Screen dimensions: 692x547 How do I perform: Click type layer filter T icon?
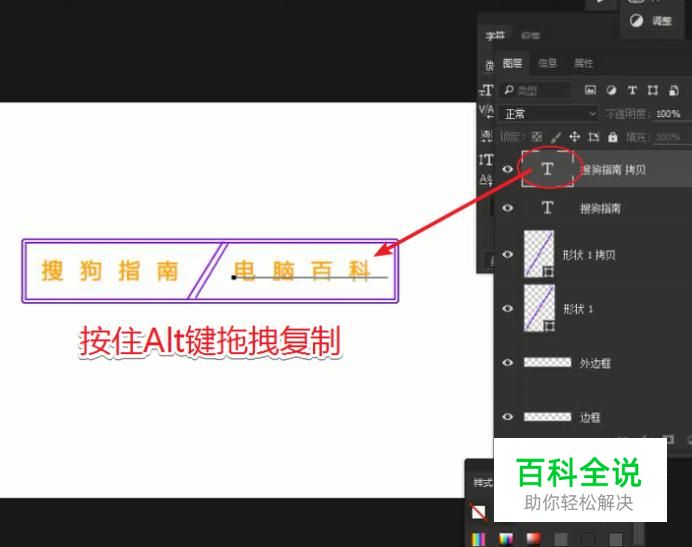pyautogui.click(x=632, y=91)
